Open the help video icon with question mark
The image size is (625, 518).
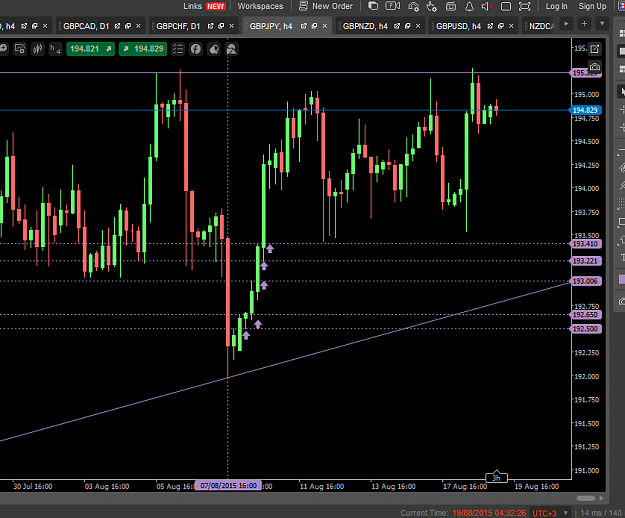[x=393, y=6]
